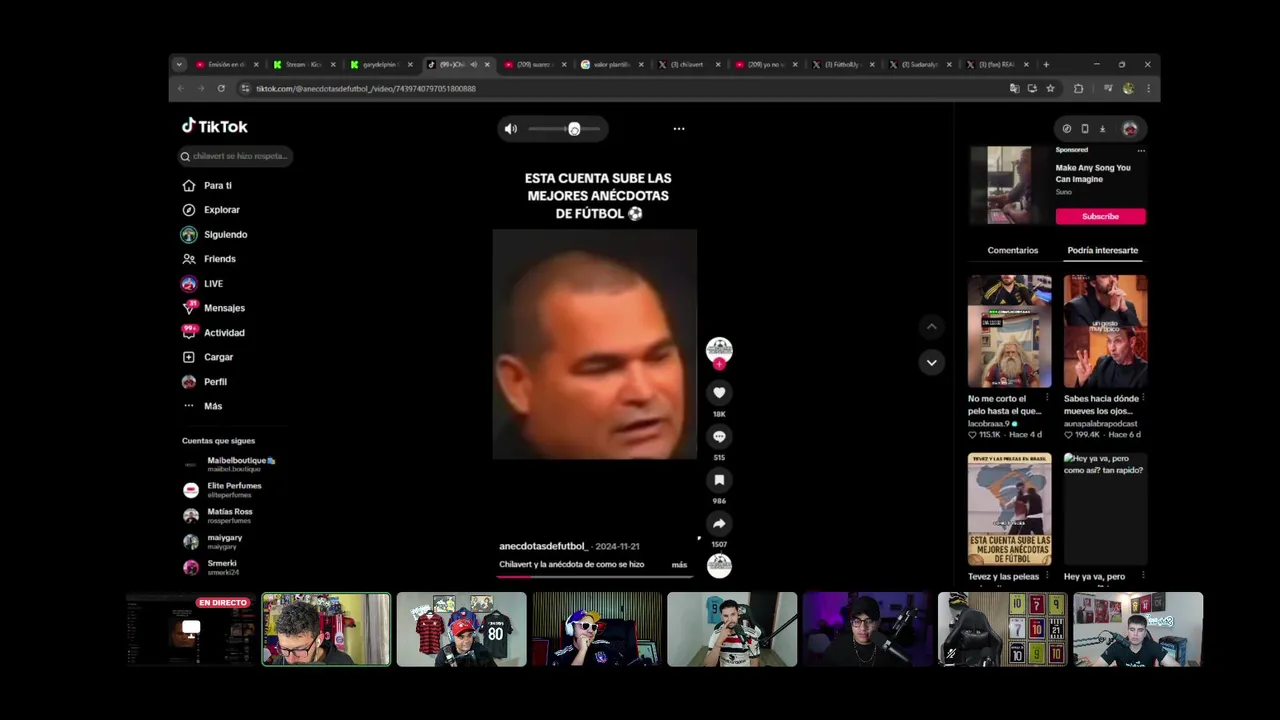Open Explorar in the sidebar
Image resolution: width=1280 pixels, height=720 pixels.
click(x=211, y=210)
